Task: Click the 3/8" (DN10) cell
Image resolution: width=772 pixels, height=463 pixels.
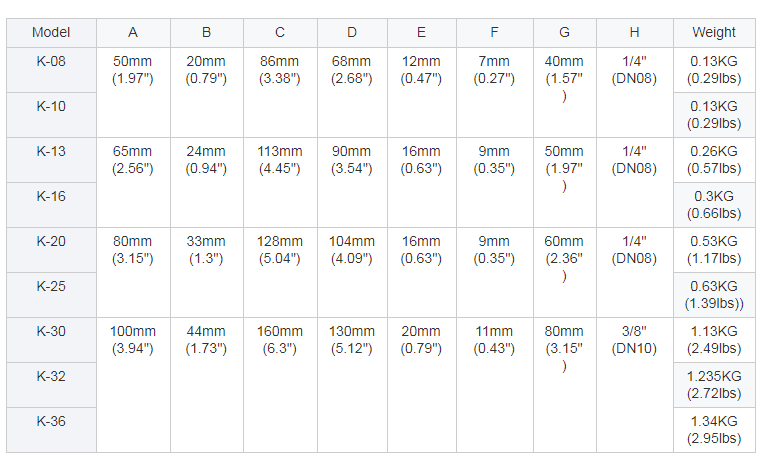Action: point(634,340)
